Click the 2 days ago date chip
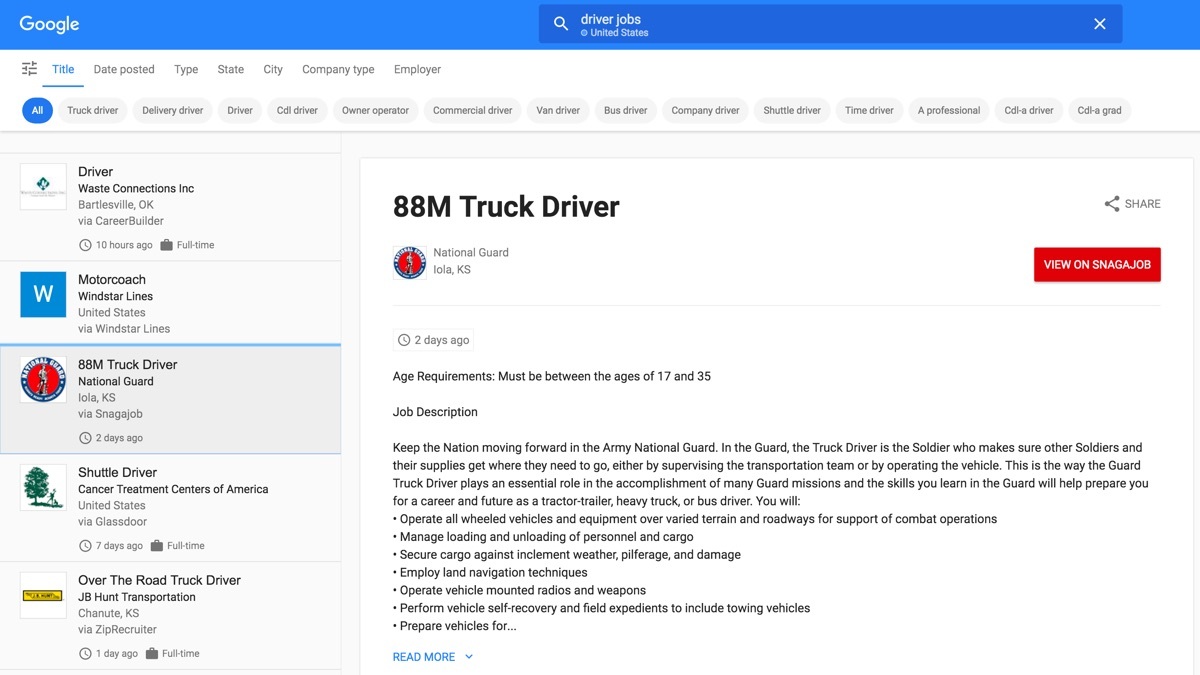Screen dimensions: 1200x675 click(x=433, y=340)
